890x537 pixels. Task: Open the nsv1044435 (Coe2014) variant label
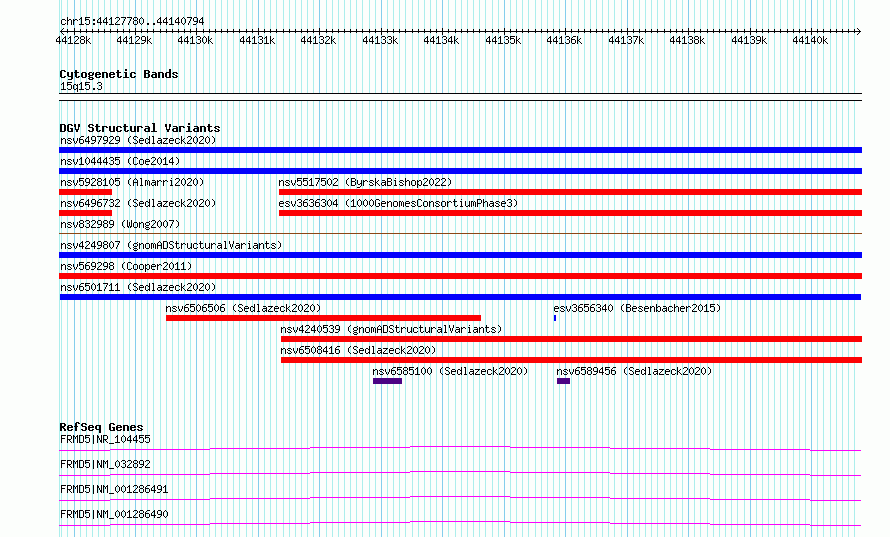(120, 161)
